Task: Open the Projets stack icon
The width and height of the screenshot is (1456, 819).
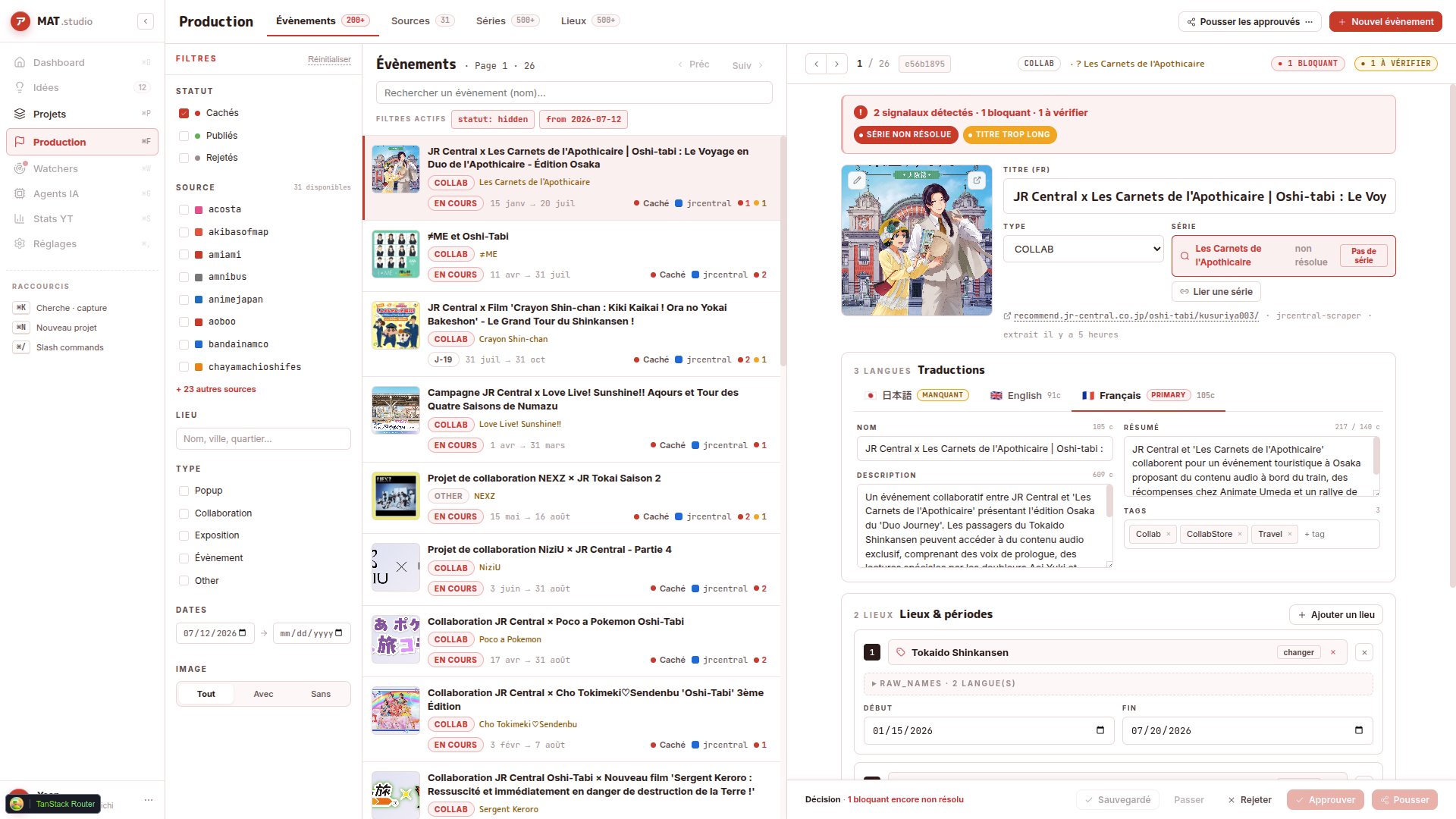Action: pyautogui.click(x=20, y=114)
